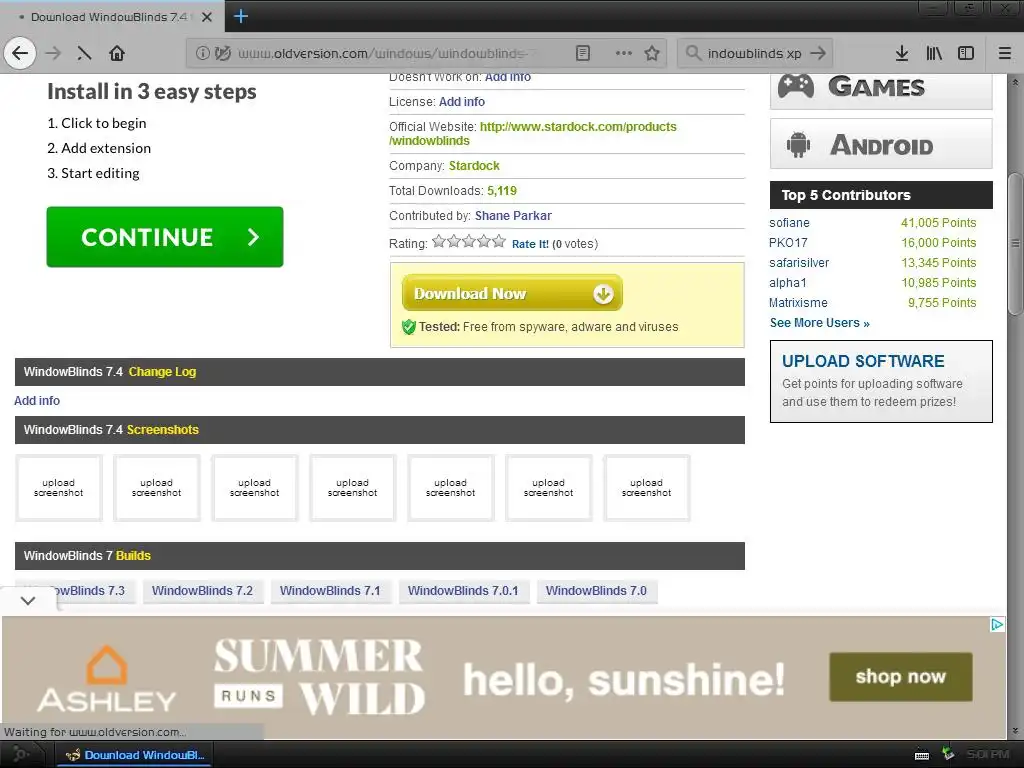Click the address bar URL field
Screen dimensions: 1024x768
(384, 53)
